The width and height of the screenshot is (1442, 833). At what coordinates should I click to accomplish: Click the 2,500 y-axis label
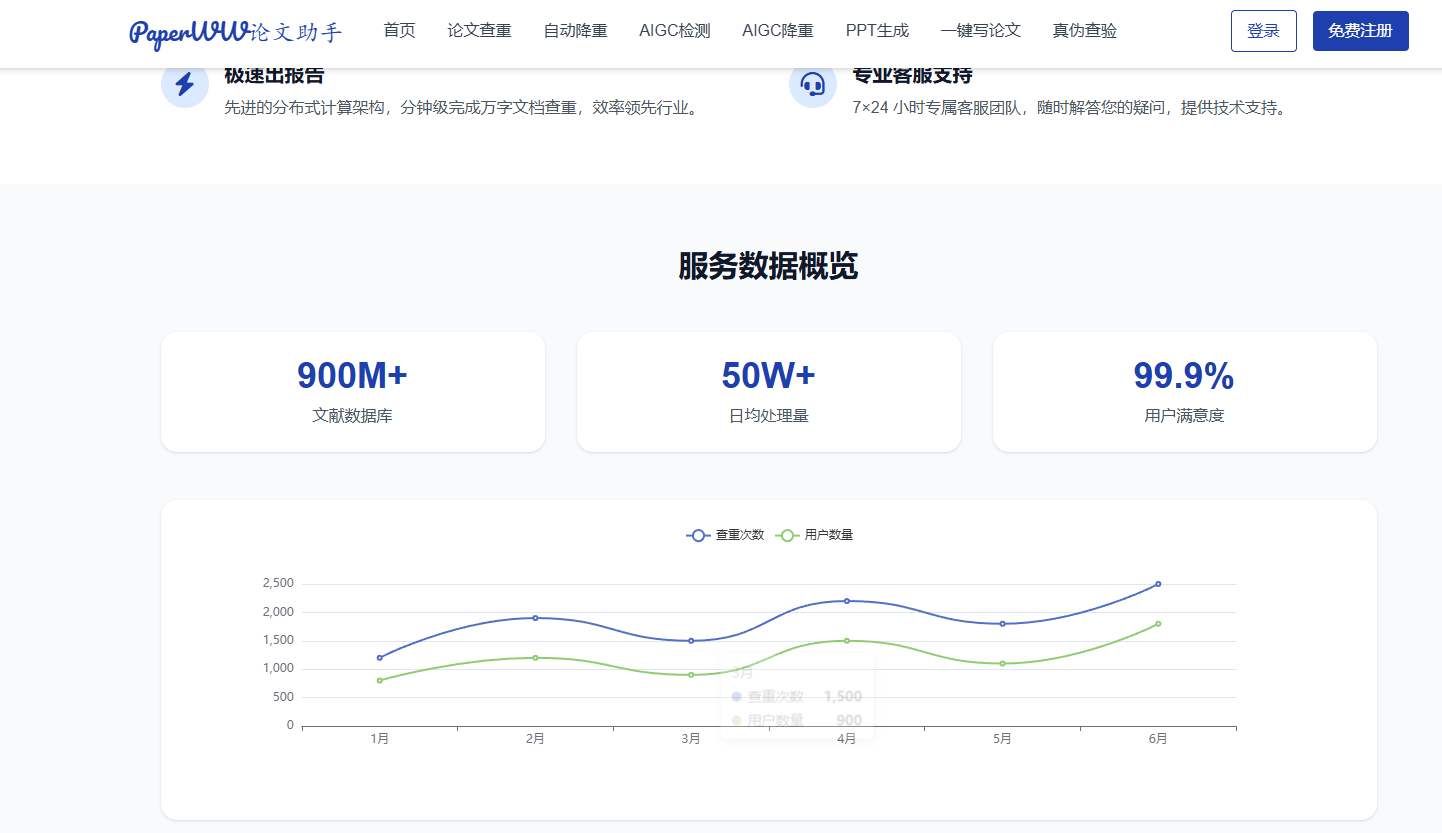click(x=277, y=583)
